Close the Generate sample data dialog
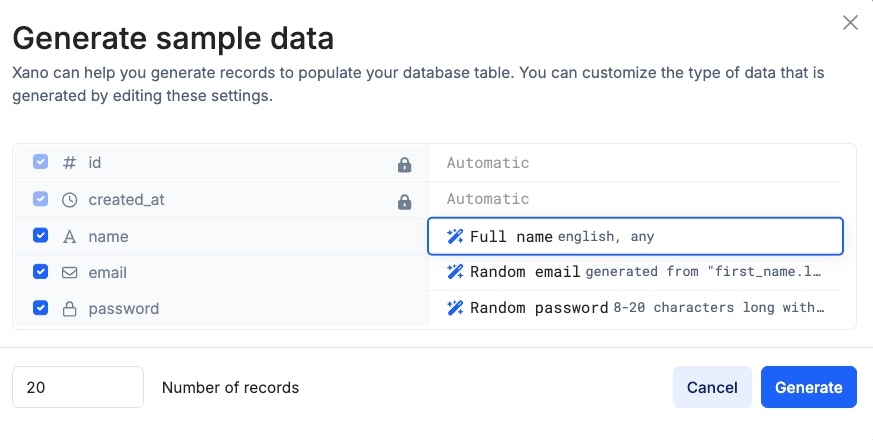 click(x=850, y=22)
